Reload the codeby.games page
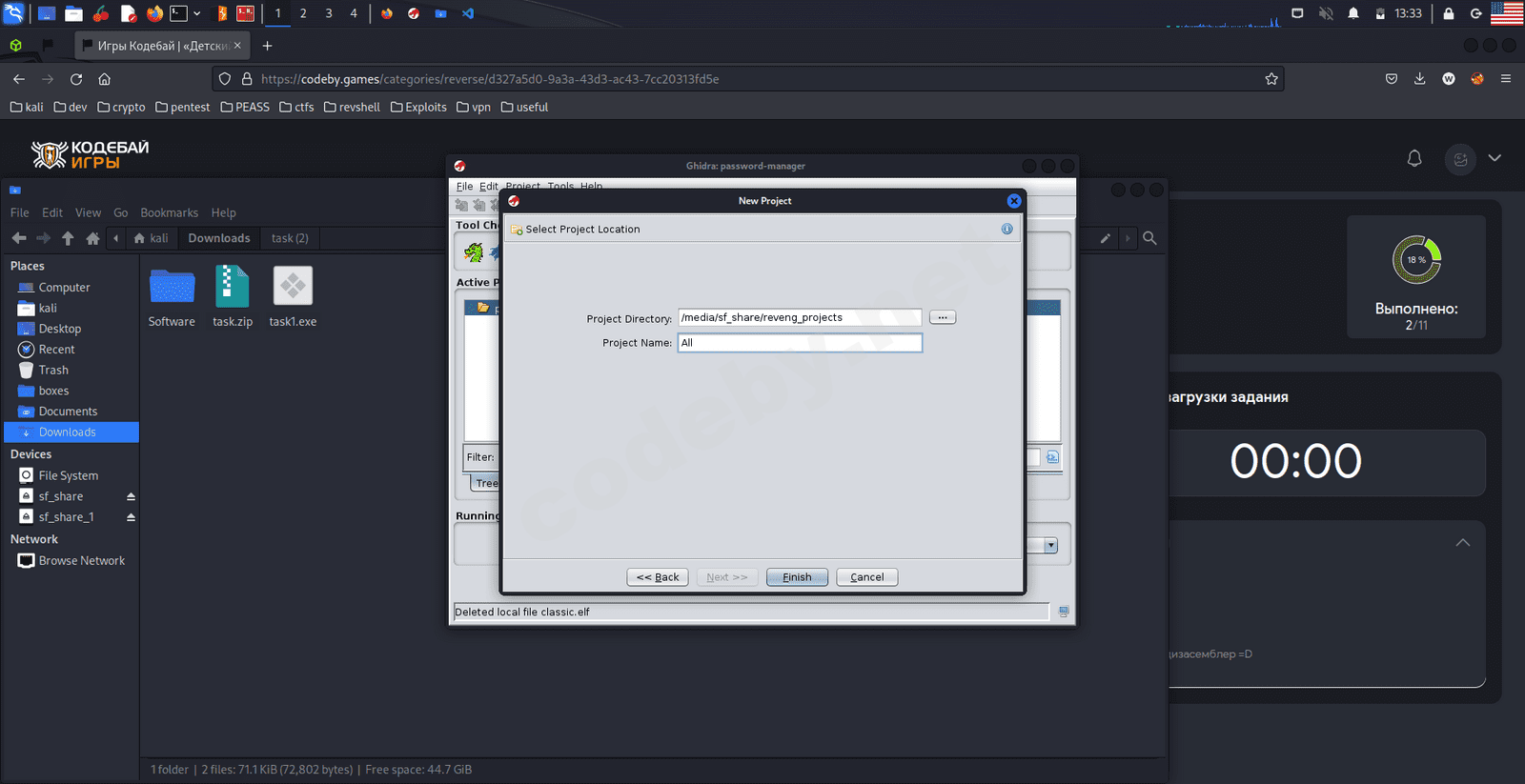Screen dimensions: 1525x784 [x=76, y=79]
